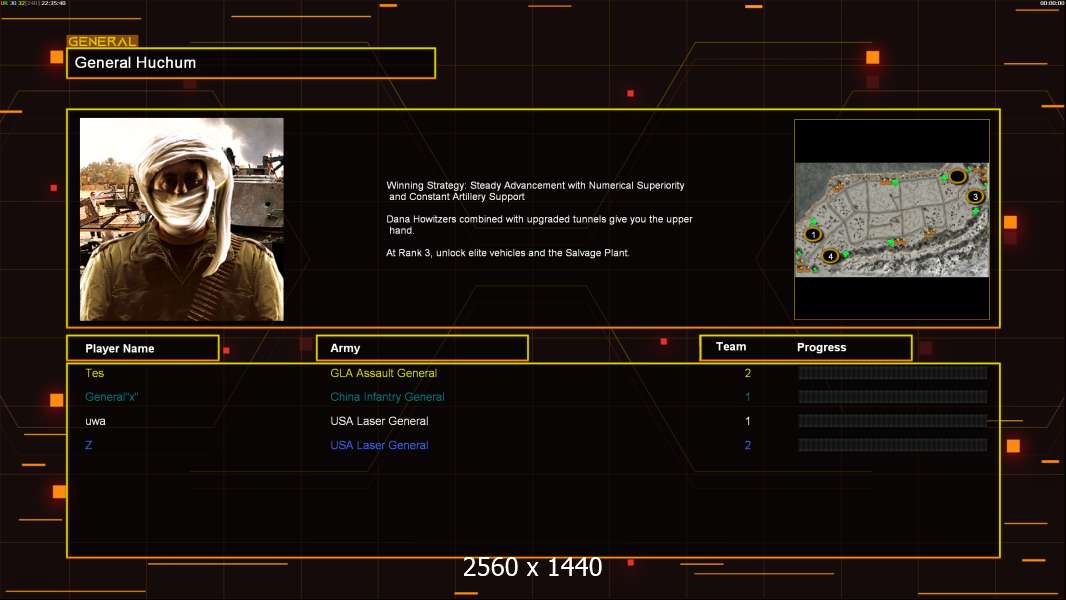Click the General Huchum name field
This screenshot has width=1066, height=600.
[x=251, y=63]
